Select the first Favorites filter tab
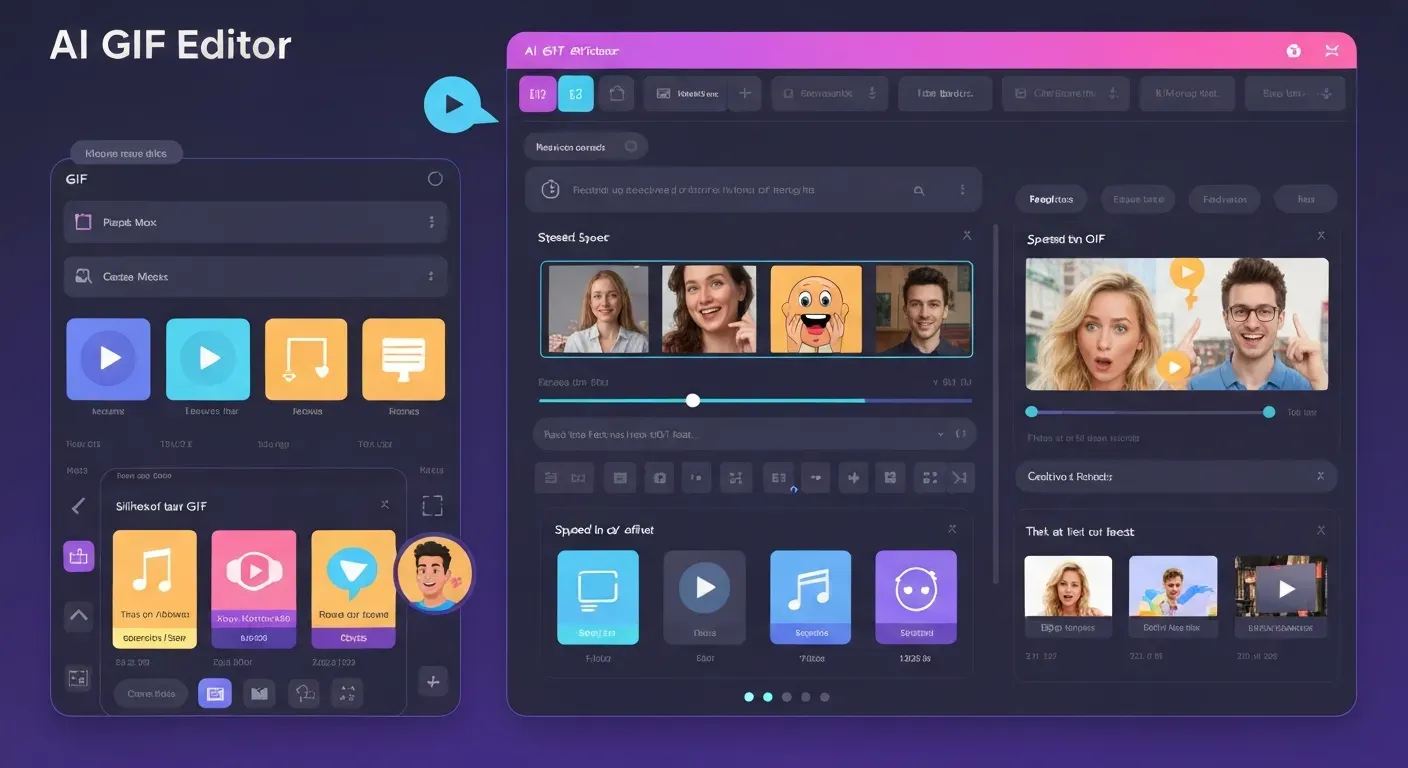Image resolution: width=1408 pixels, height=768 pixels. pos(1051,199)
